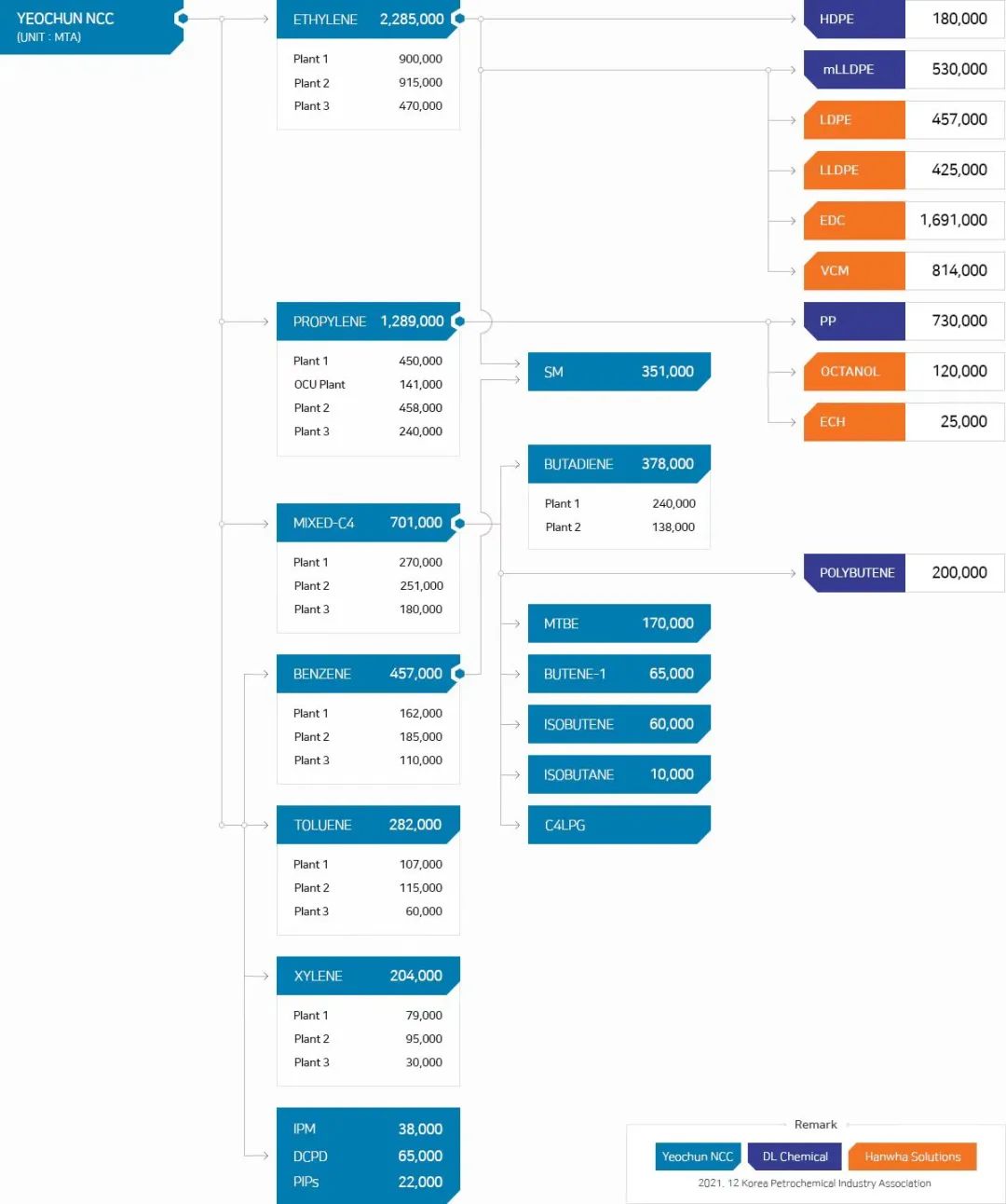Click the hexagon marker on Yeochun NCC title

(x=183, y=19)
